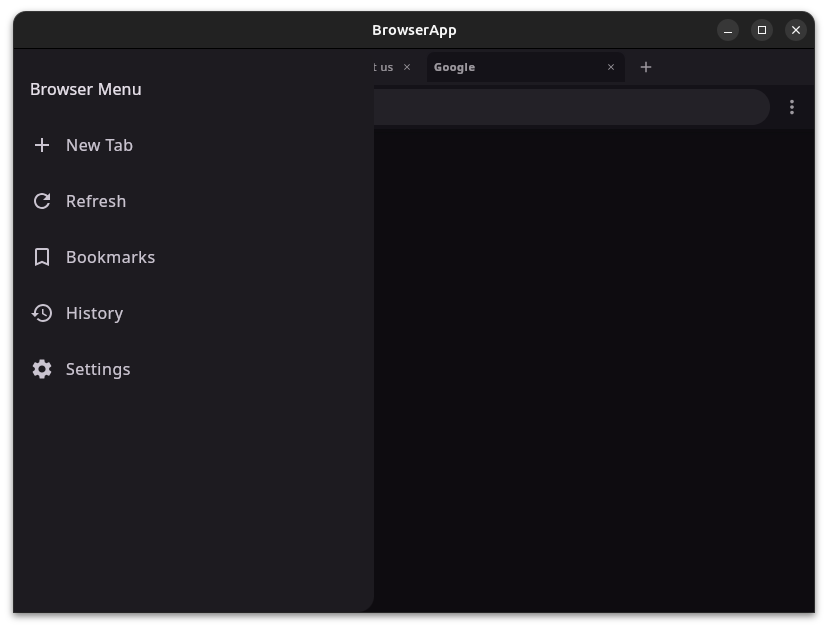Screen dimensions: 828x629
Task: Open the three-dot overflow menu
Action: 792,107
